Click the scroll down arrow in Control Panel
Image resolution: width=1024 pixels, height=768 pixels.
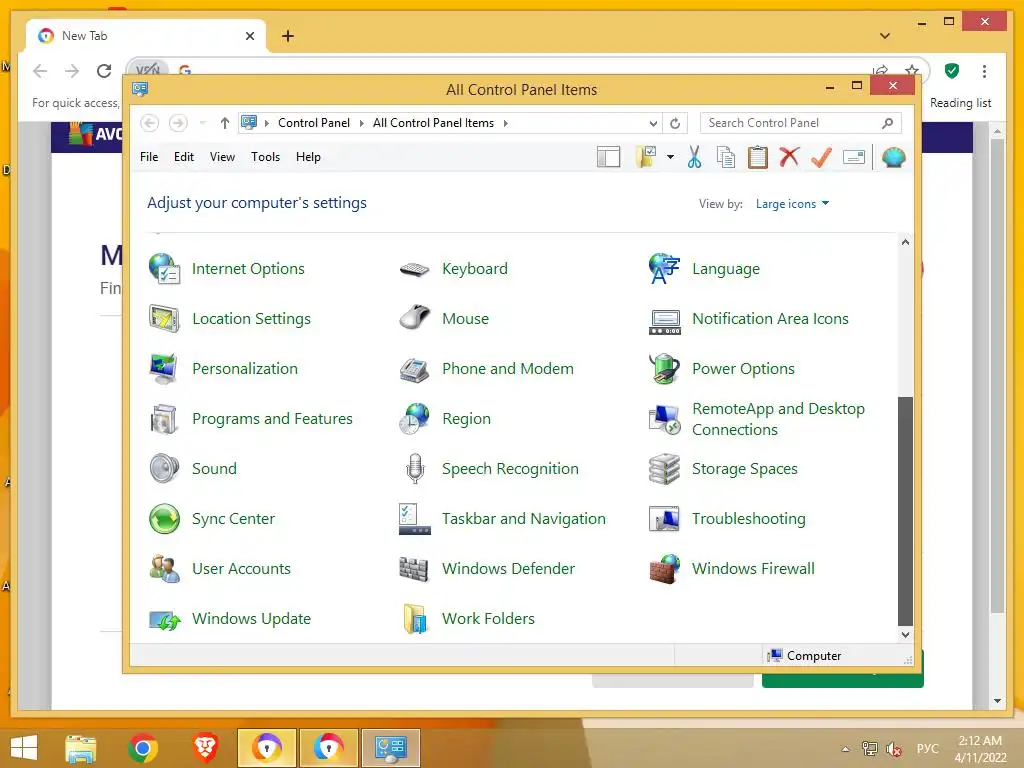(905, 635)
